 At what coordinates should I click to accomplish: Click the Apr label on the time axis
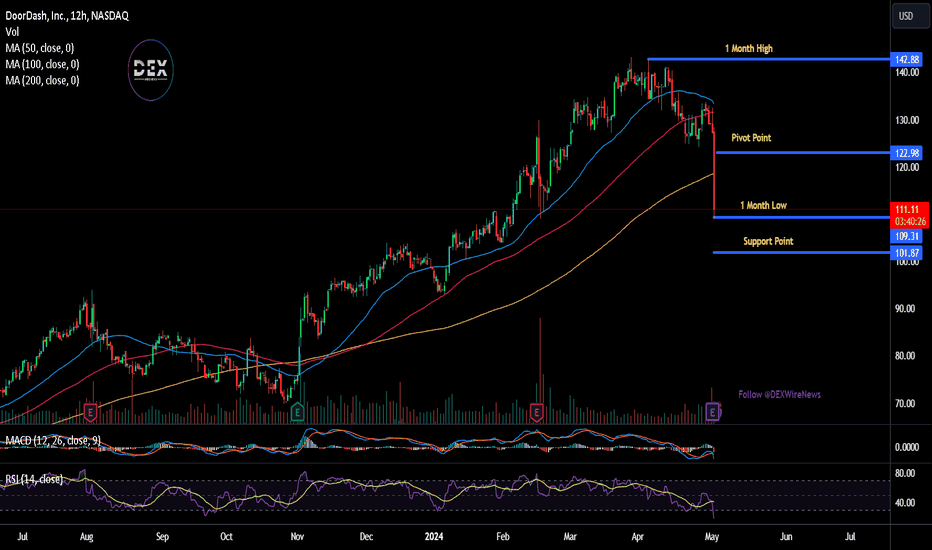coord(637,537)
